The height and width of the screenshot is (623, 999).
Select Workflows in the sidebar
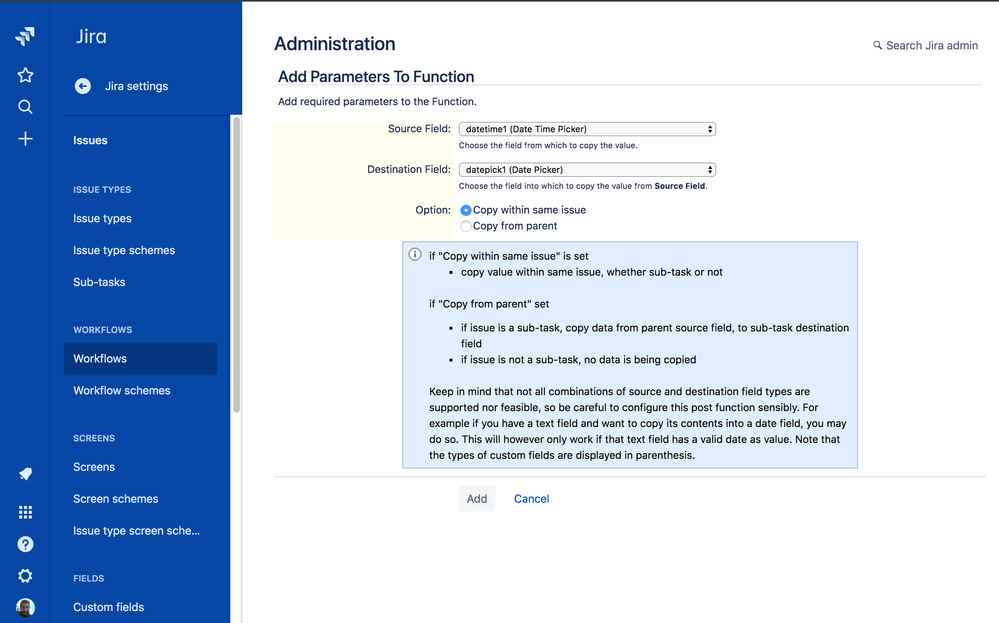pos(140,359)
